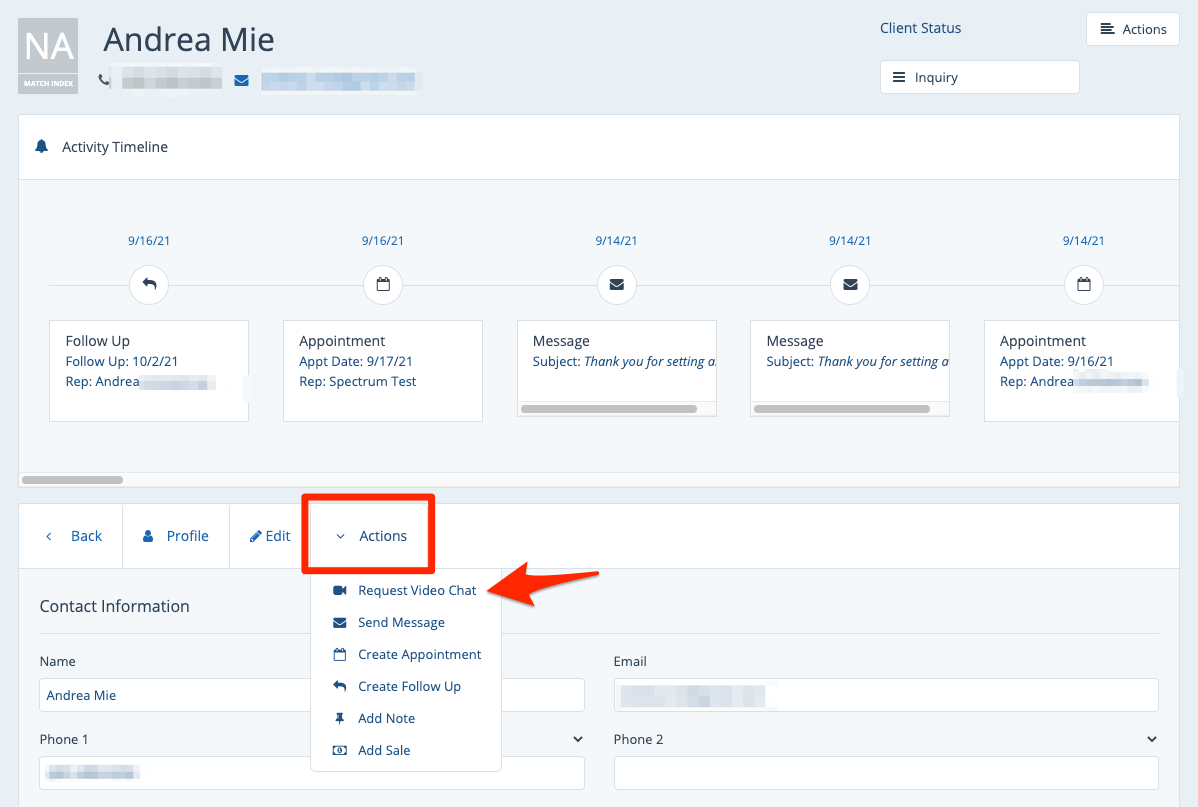Select Send Message from Actions menu

pos(401,623)
